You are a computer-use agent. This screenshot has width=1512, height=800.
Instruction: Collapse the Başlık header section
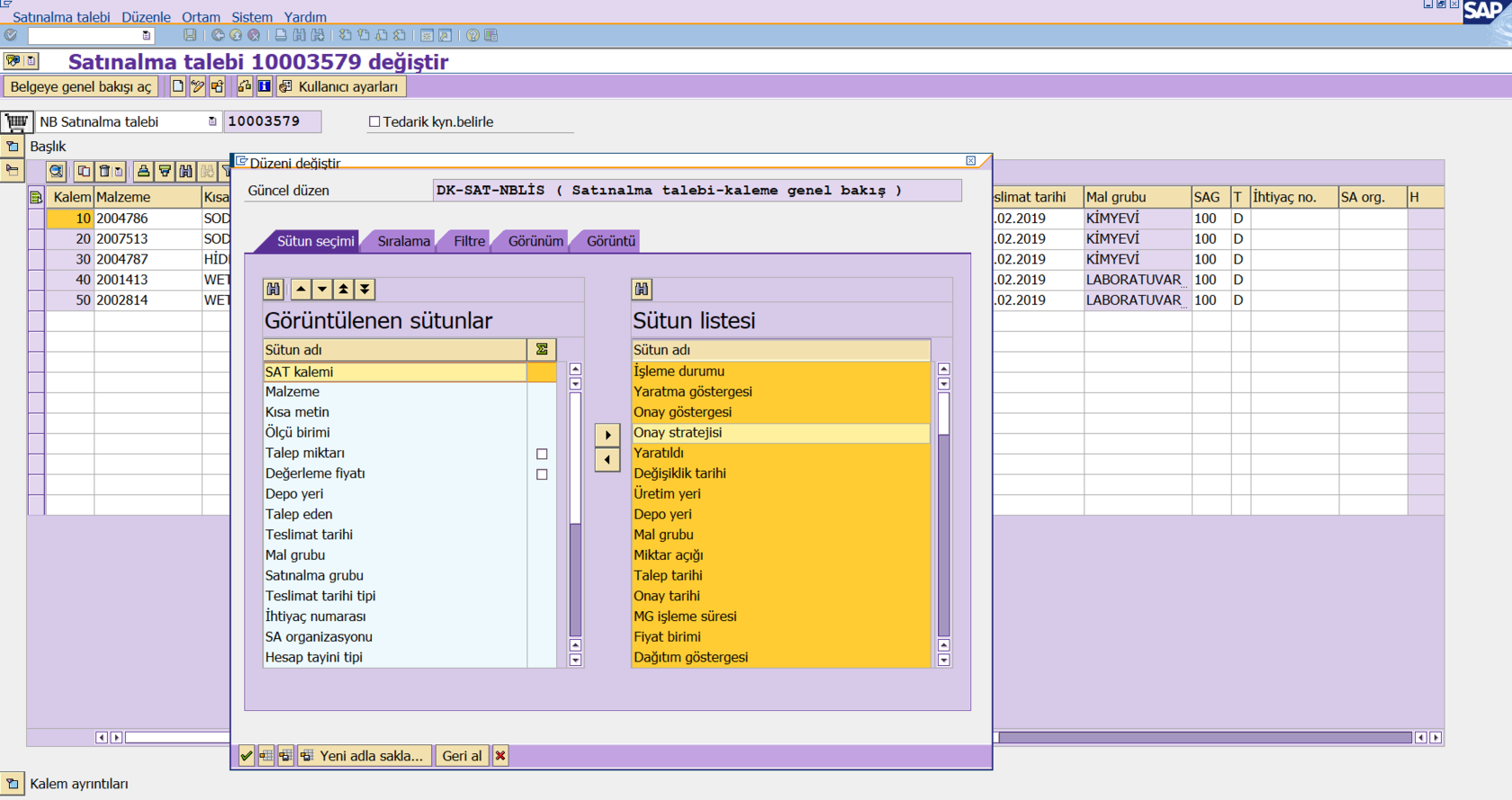13,146
